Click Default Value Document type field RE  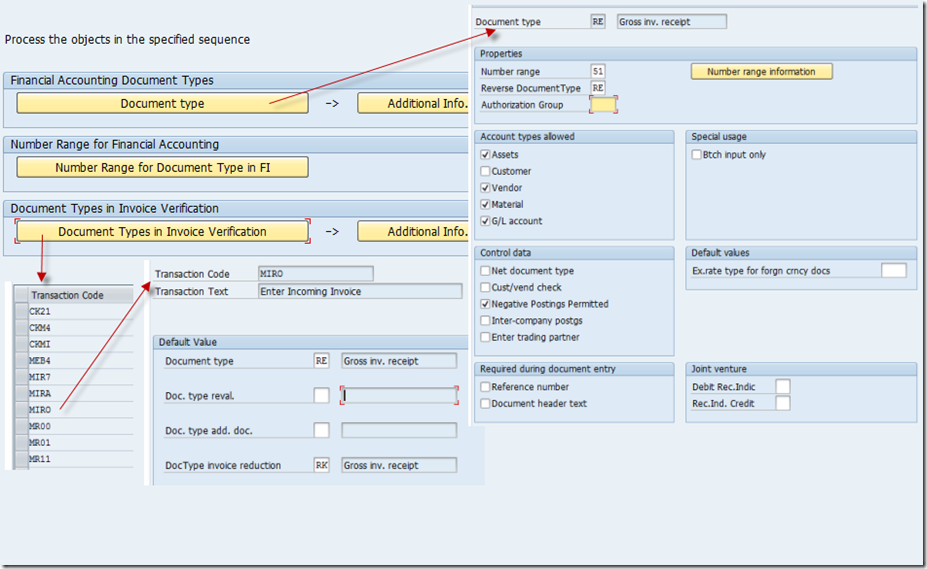(321, 361)
